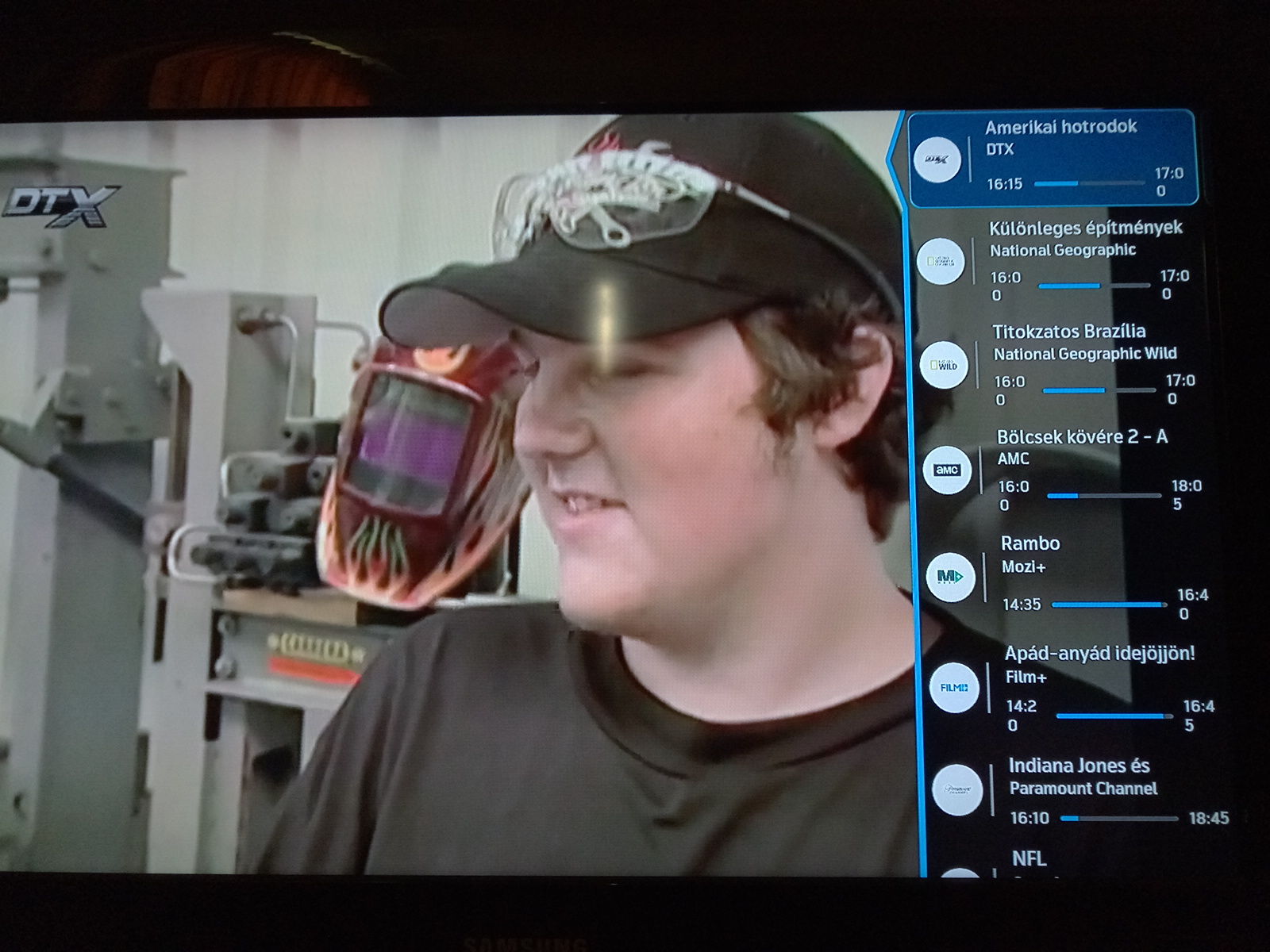
Task: Click the start time of Különleges építmények
Action: coord(1006,286)
